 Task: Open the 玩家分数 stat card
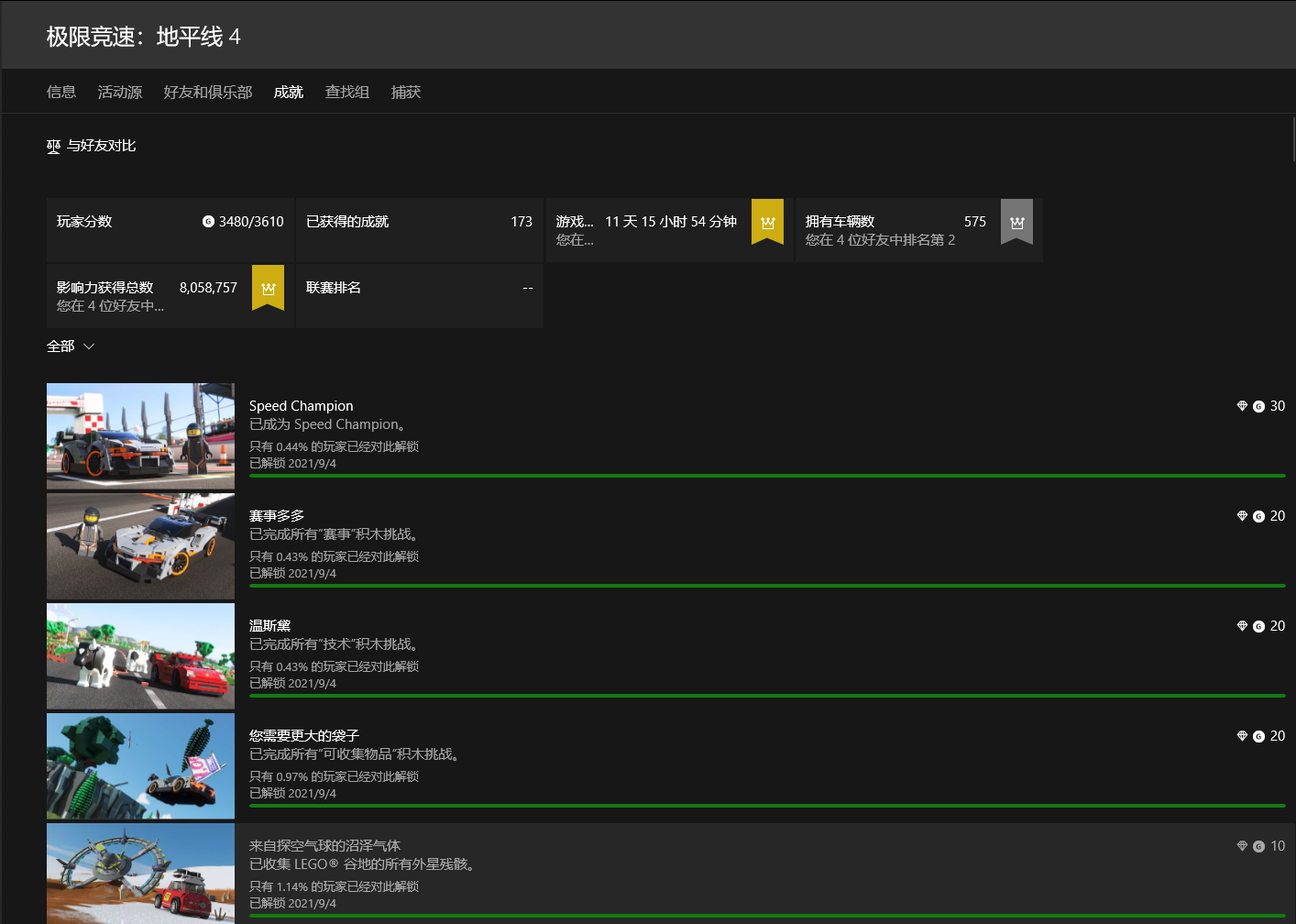tap(170, 230)
